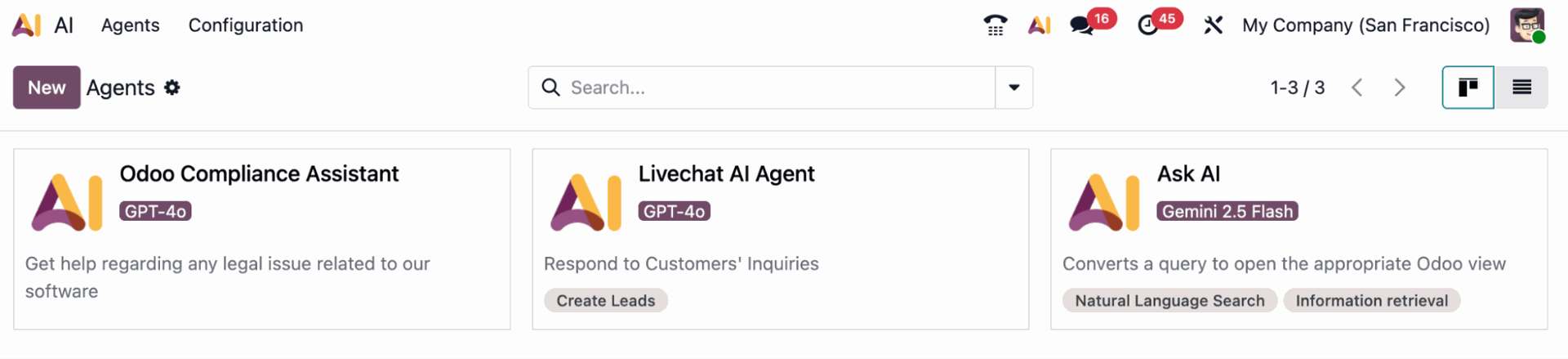Go to the previous page arrow
Viewport: 1568px width, 359px height.
tap(1356, 88)
